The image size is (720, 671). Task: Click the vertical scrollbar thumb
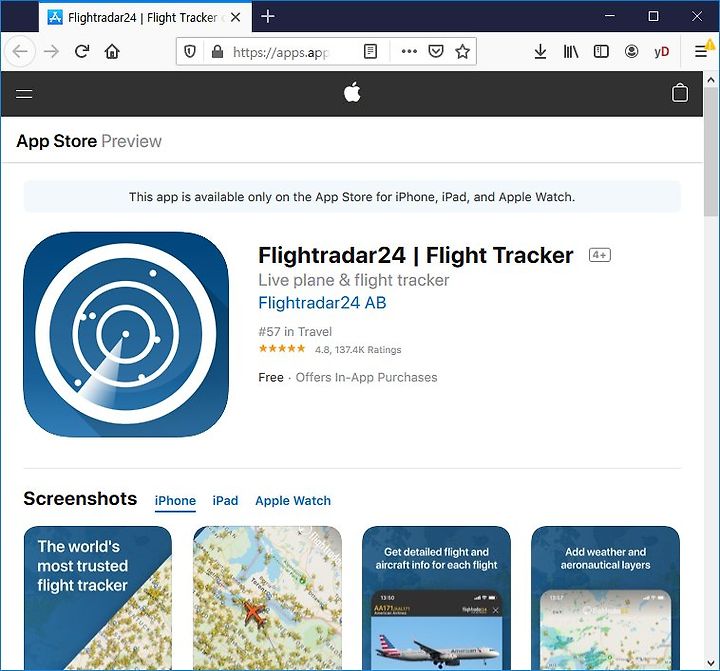[x=711, y=152]
